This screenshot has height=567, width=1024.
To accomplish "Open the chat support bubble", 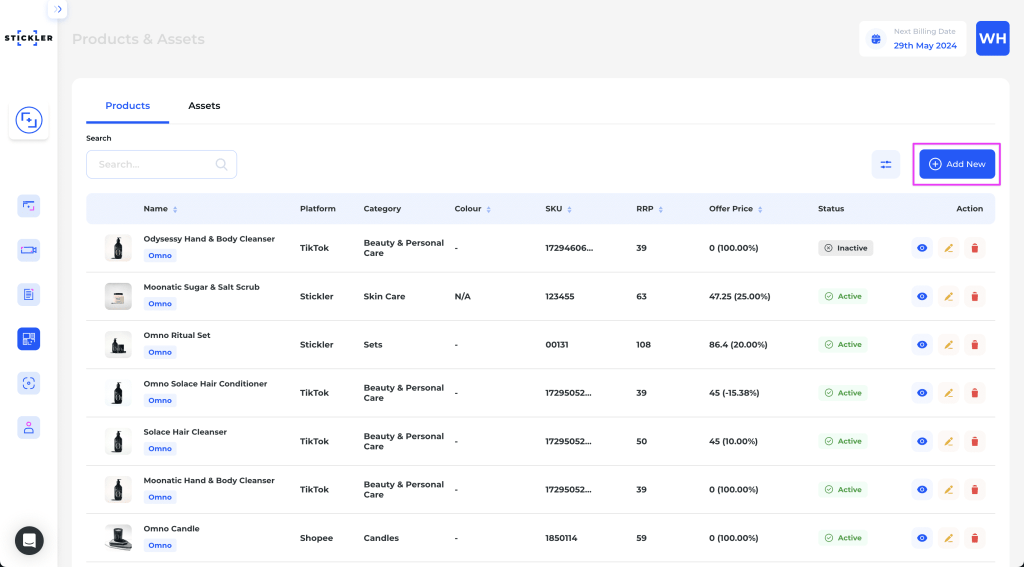I will (x=29, y=540).
